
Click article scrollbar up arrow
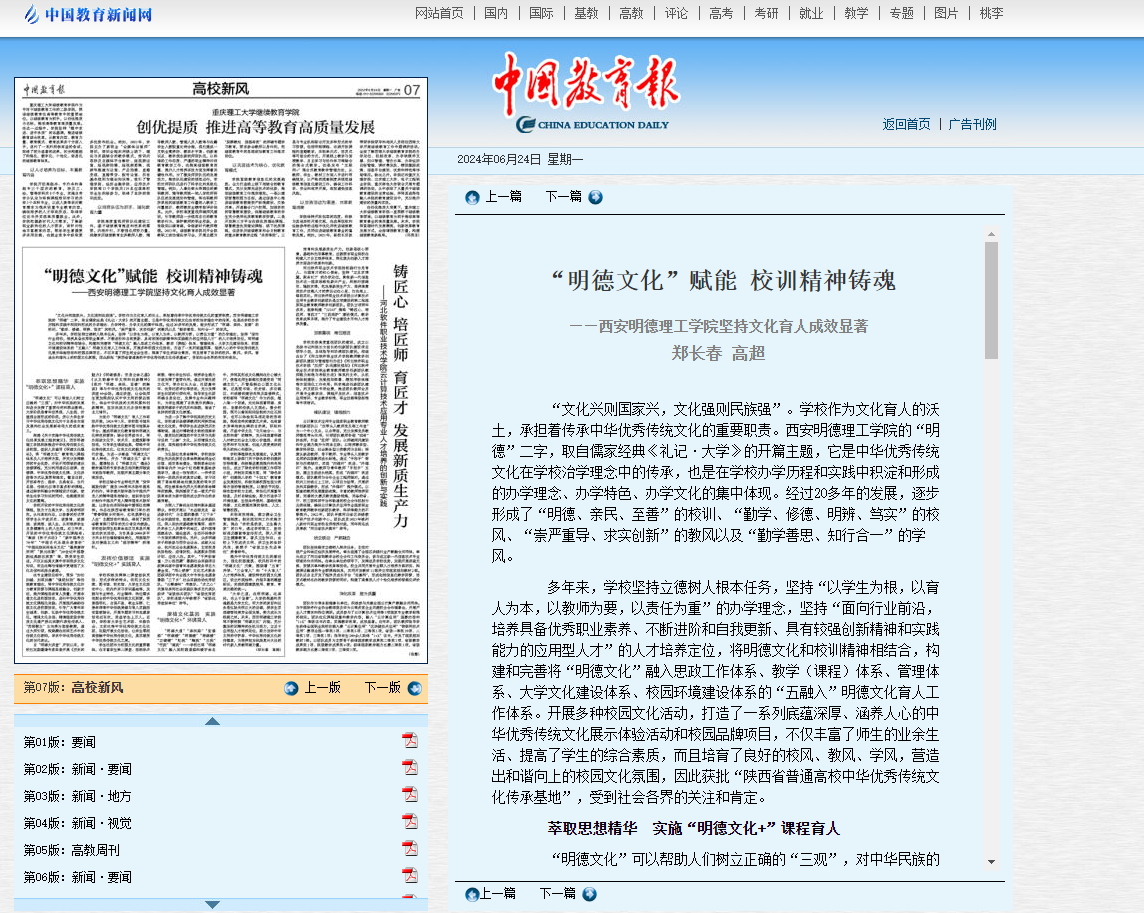click(992, 234)
